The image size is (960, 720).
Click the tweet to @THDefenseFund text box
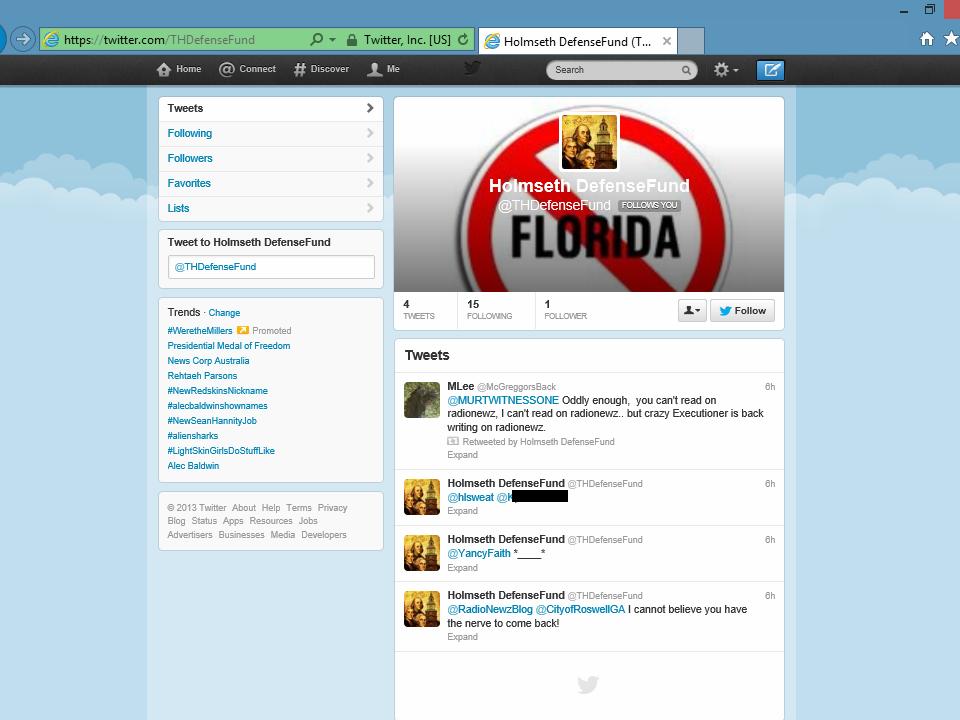[271, 267]
